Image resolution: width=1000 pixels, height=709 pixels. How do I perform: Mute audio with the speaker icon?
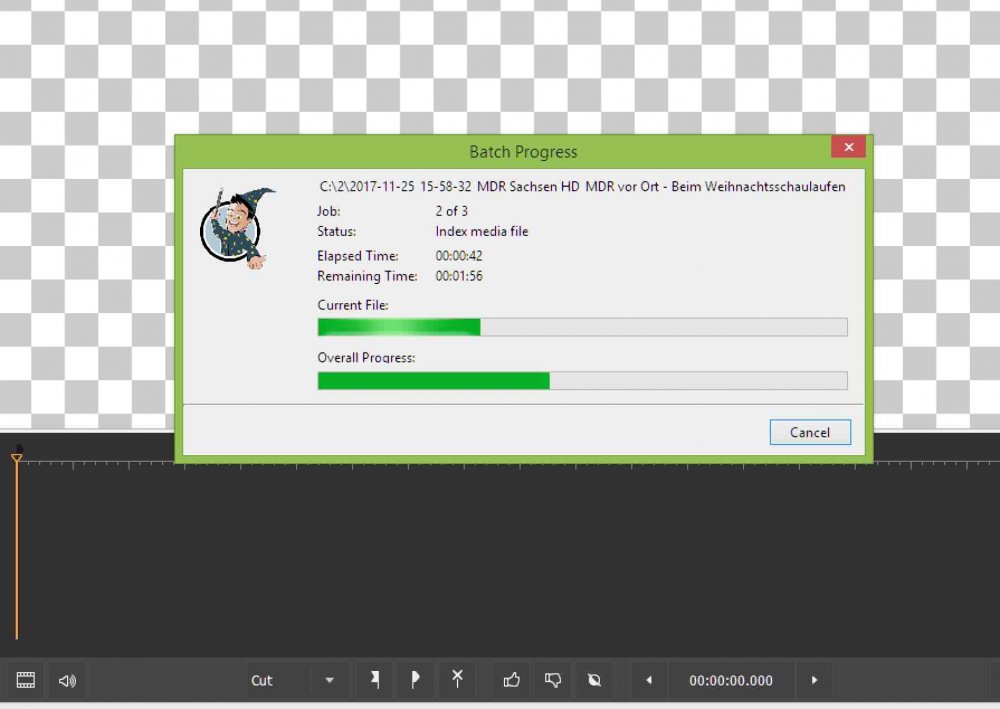pos(67,680)
